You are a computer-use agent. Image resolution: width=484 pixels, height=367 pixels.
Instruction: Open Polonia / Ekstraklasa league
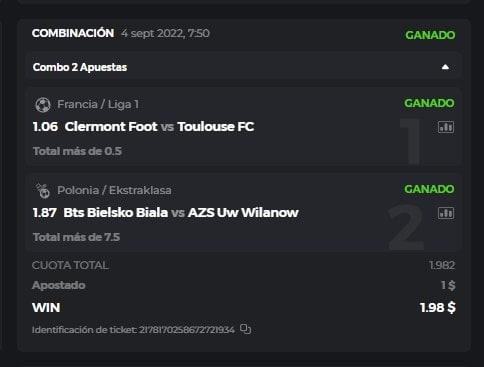[x=114, y=190]
